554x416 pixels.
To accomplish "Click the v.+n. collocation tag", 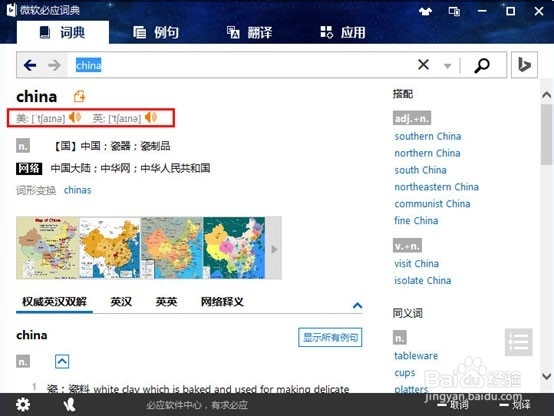I will 407,246.
